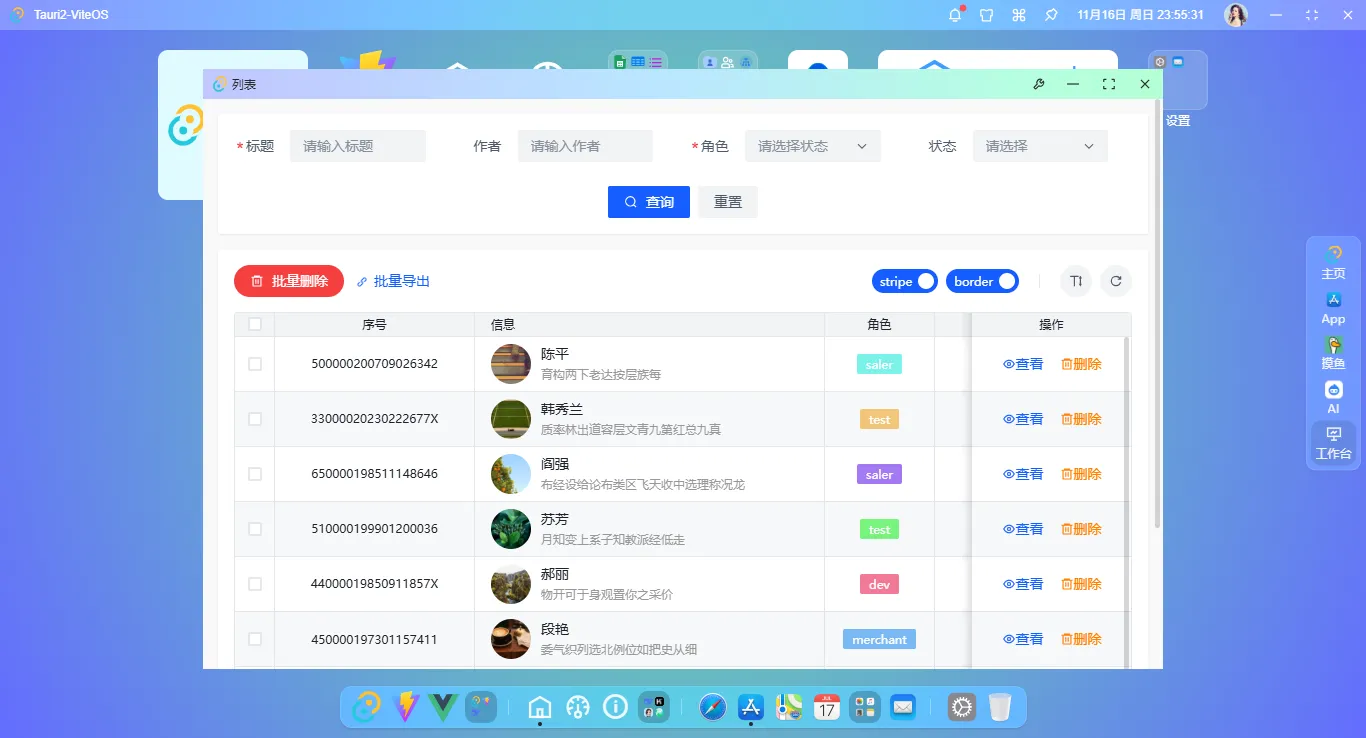Open the AI assistant sidebar icon

pos(1333,396)
